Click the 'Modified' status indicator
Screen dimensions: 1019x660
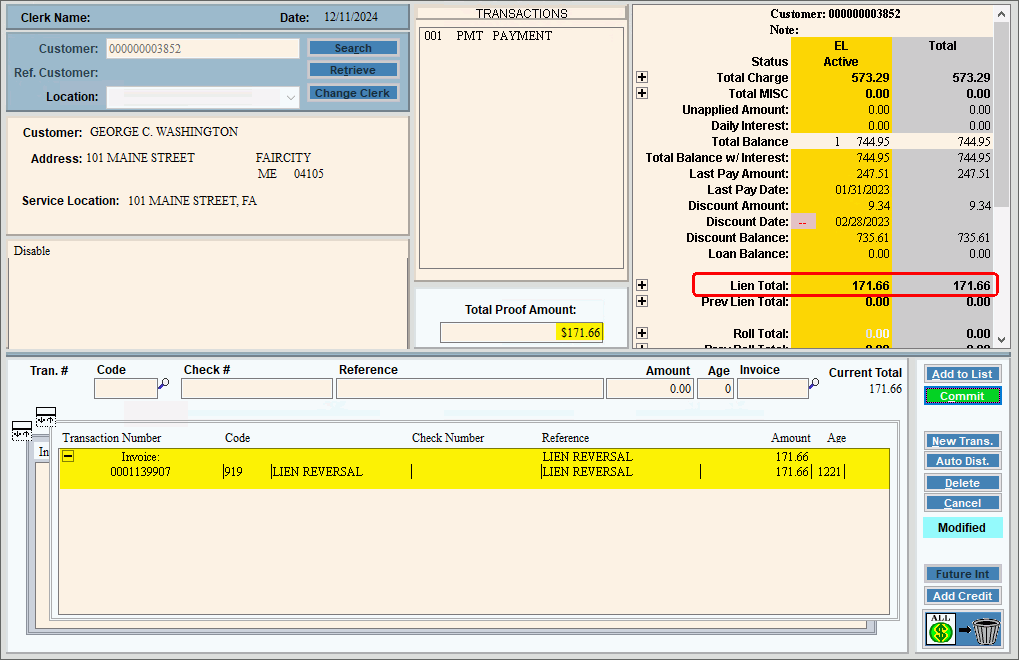(x=962, y=527)
